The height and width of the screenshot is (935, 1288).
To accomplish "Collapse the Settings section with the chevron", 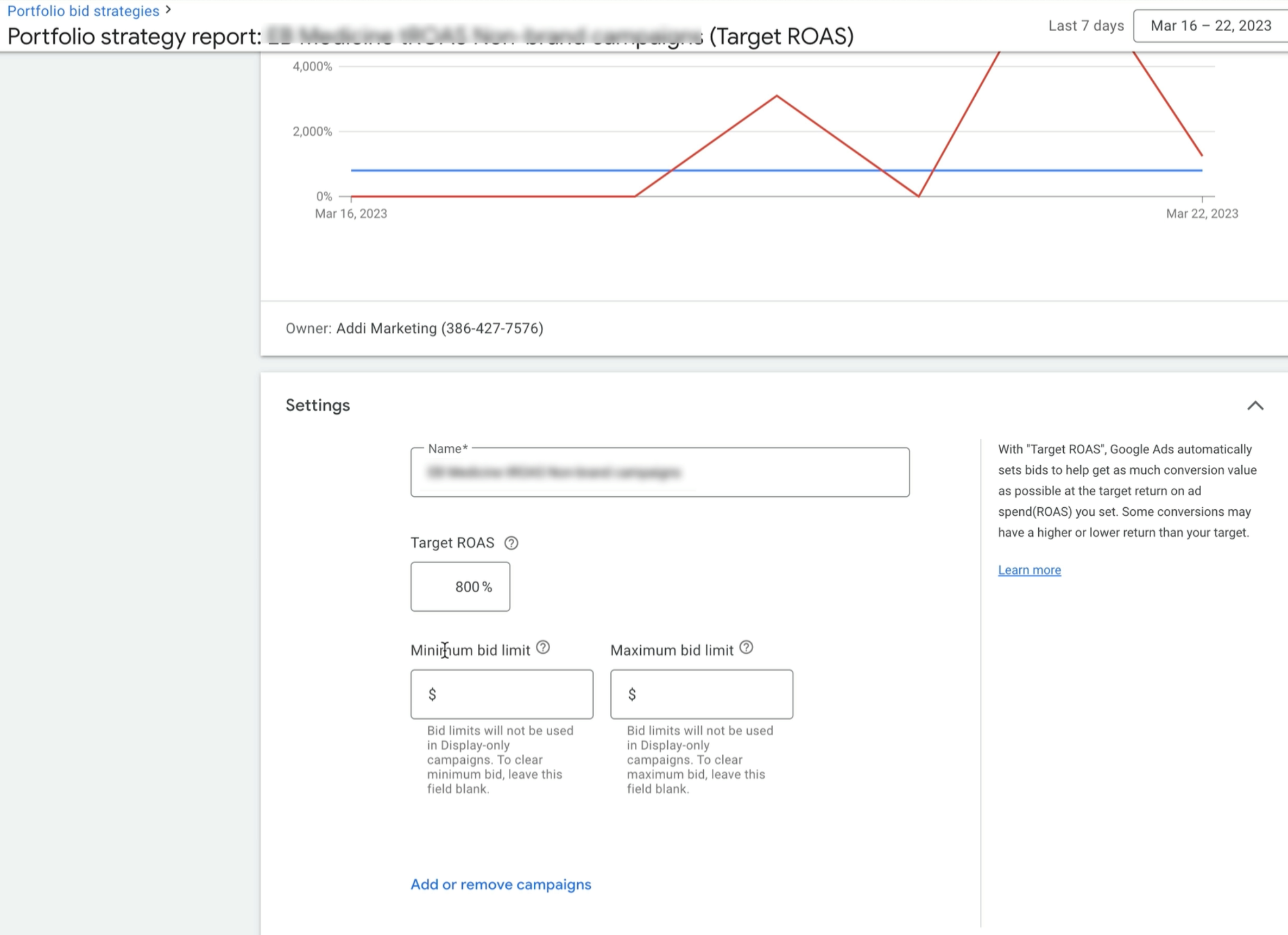I will [1255, 406].
